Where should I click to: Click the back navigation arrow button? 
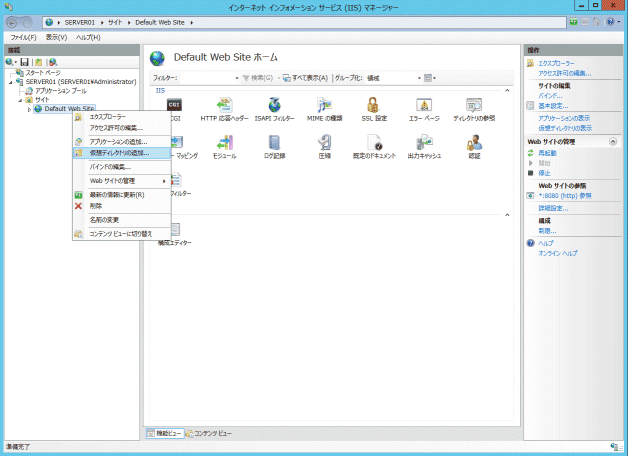coord(12,23)
